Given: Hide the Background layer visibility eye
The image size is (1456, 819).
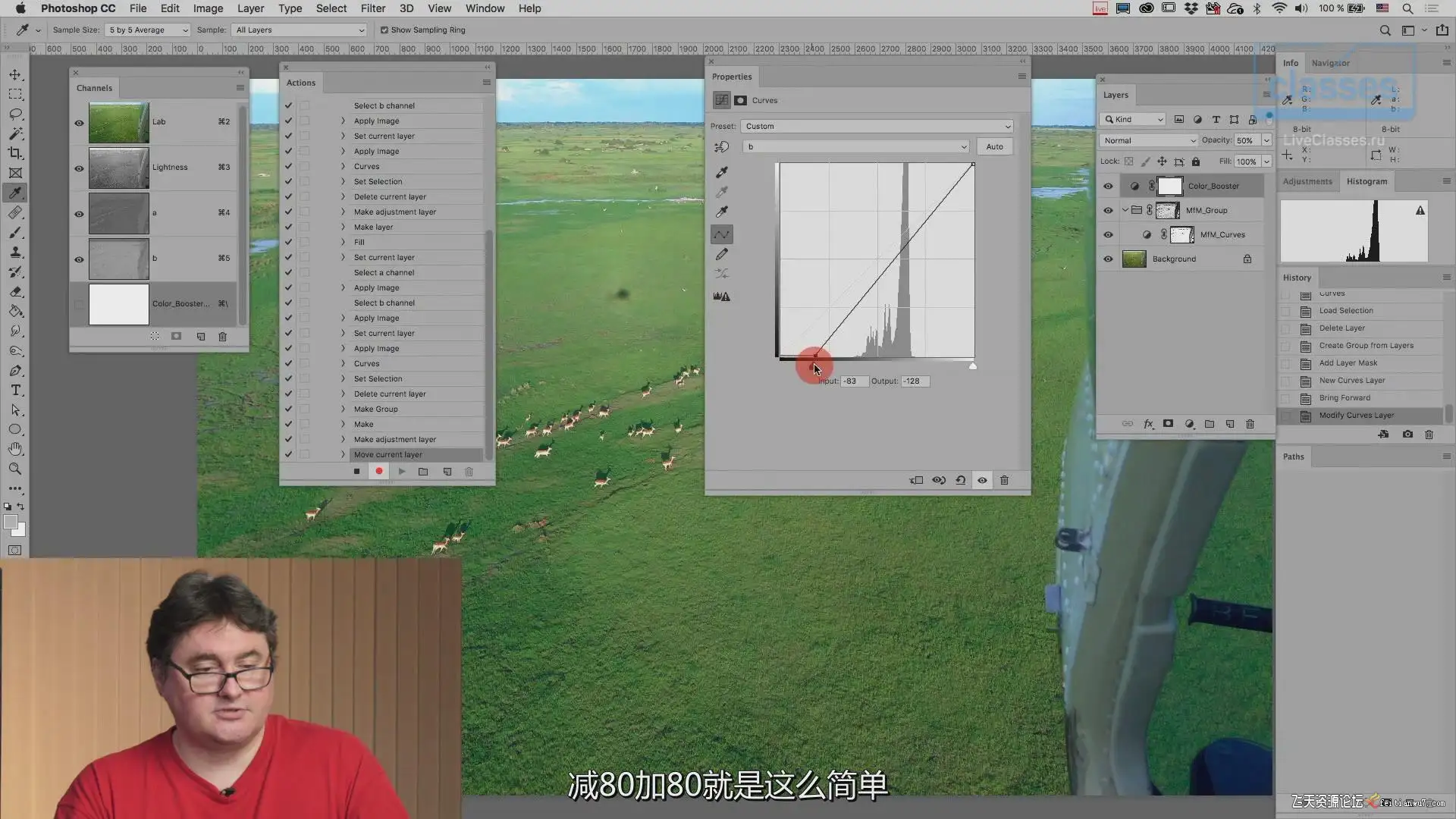Looking at the screenshot, I should pyautogui.click(x=1108, y=259).
